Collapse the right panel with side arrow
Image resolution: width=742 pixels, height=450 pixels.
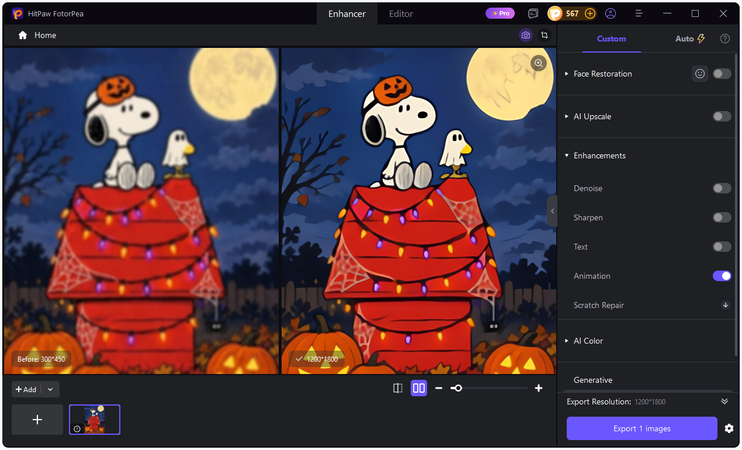pyautogui.click(x=552, y=211)
